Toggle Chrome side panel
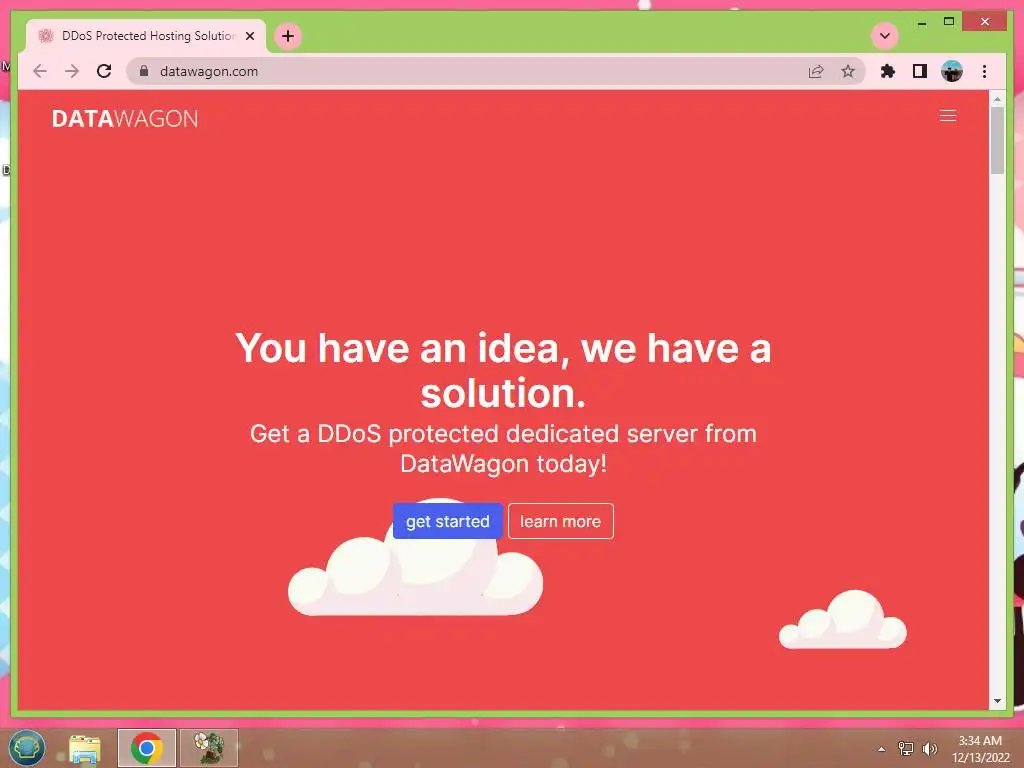1024x768 pixels. [920, 71]
